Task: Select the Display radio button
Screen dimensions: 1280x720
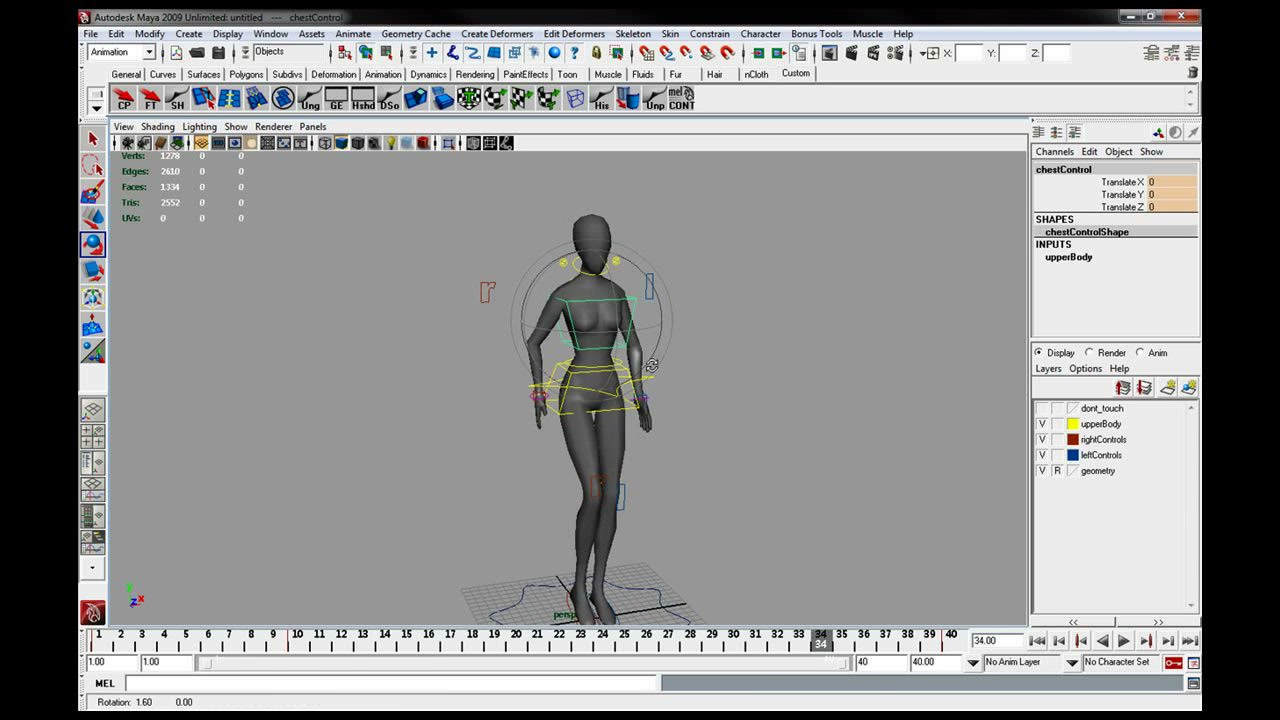Action: click(1038, 352)
